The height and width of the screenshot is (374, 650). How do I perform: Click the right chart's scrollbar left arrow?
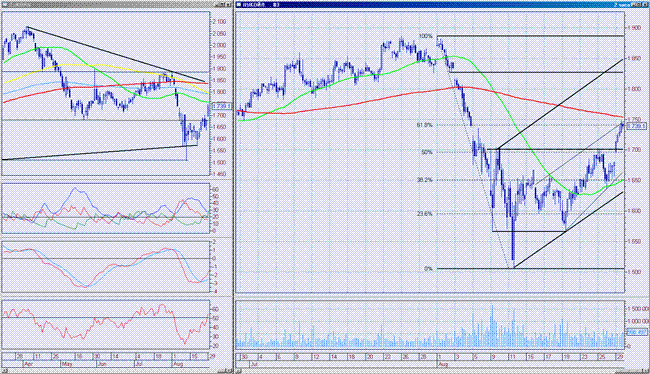239,370
